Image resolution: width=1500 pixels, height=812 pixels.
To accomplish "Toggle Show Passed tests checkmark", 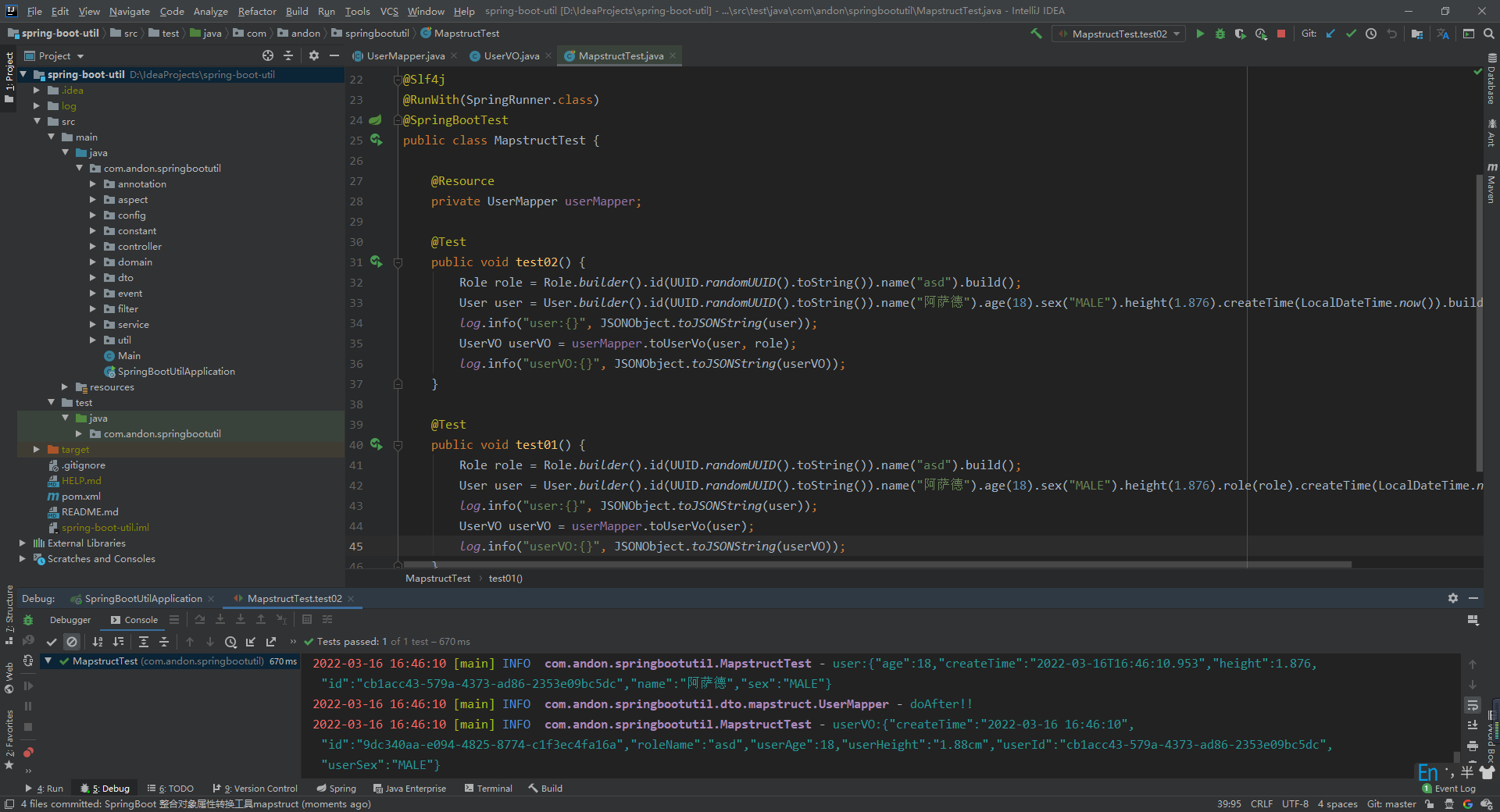I will (52, 642).
